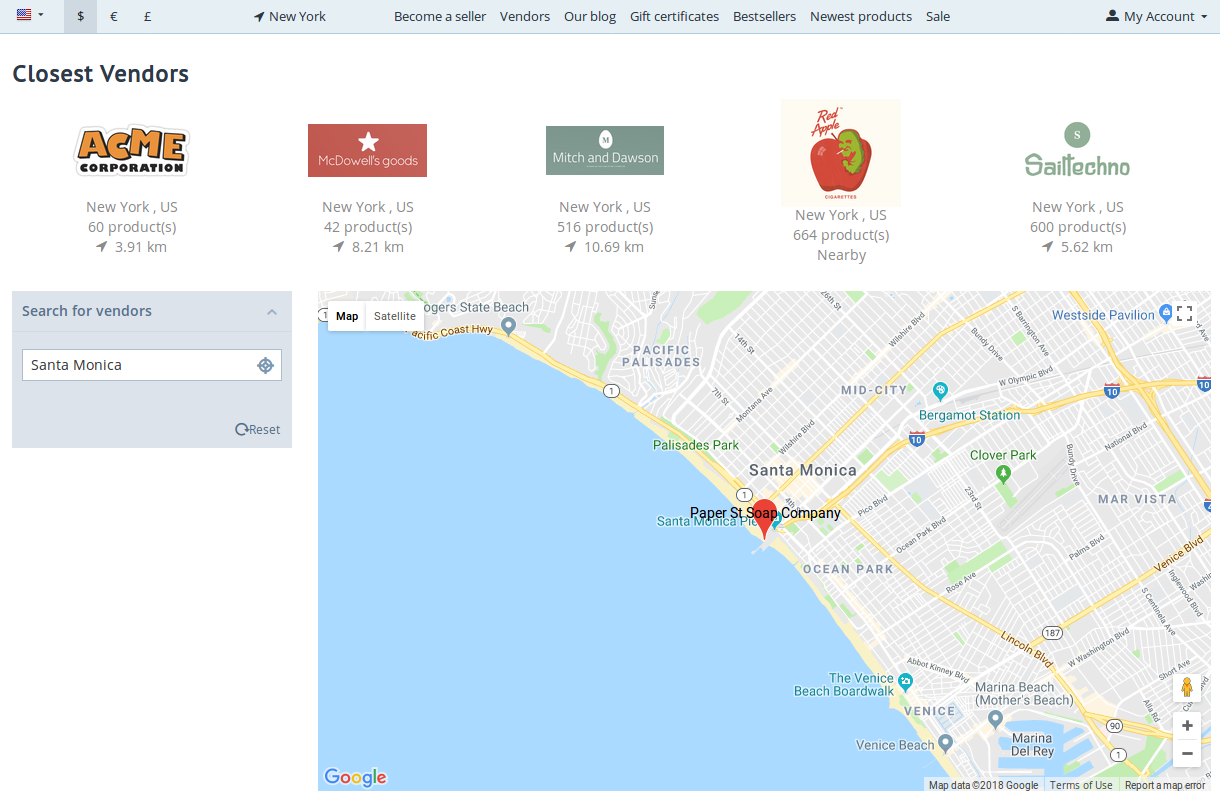Click the 42 product(s) text

tap(368, 227)
